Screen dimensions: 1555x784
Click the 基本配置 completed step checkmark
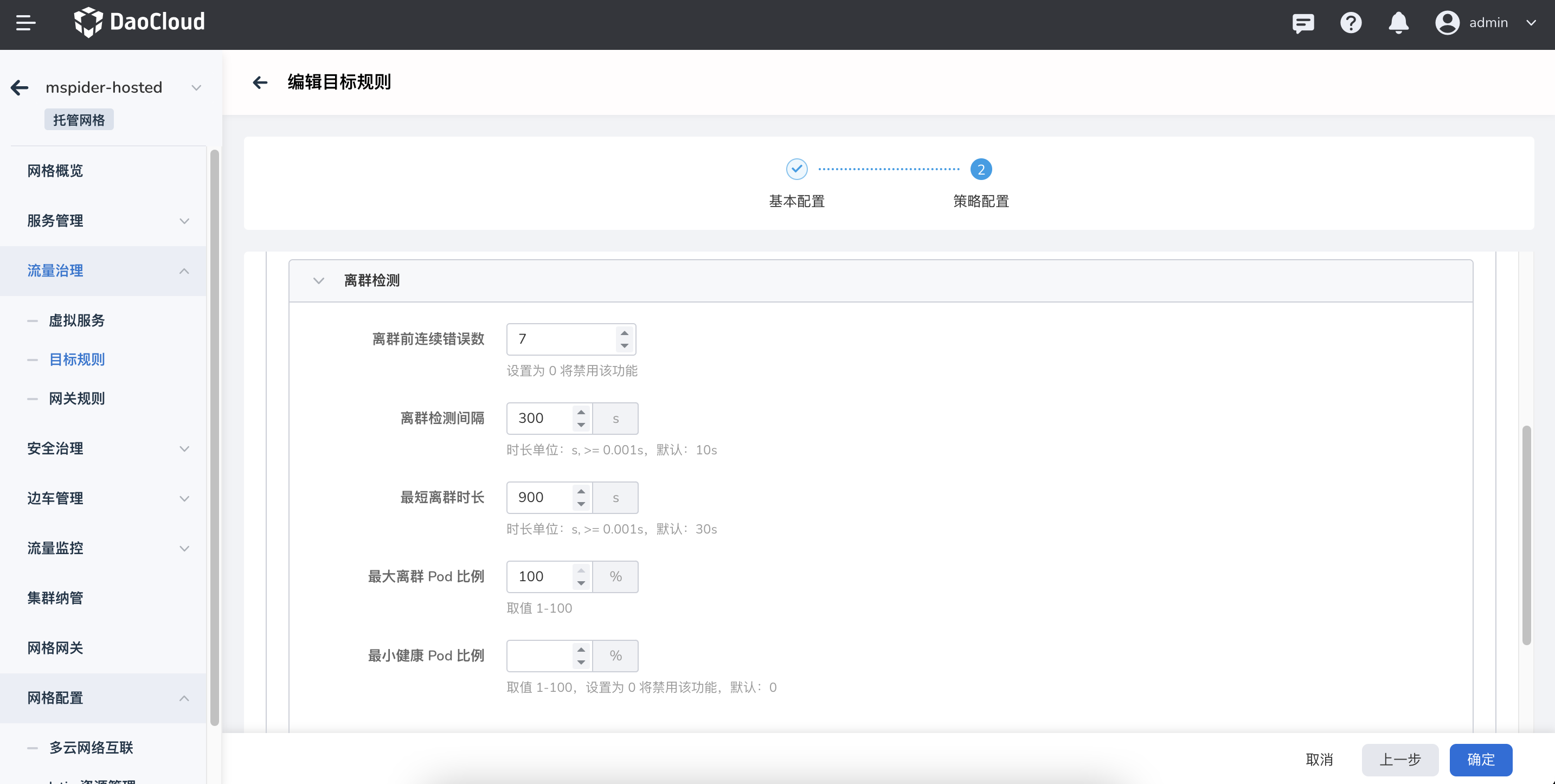pos(796,170)
